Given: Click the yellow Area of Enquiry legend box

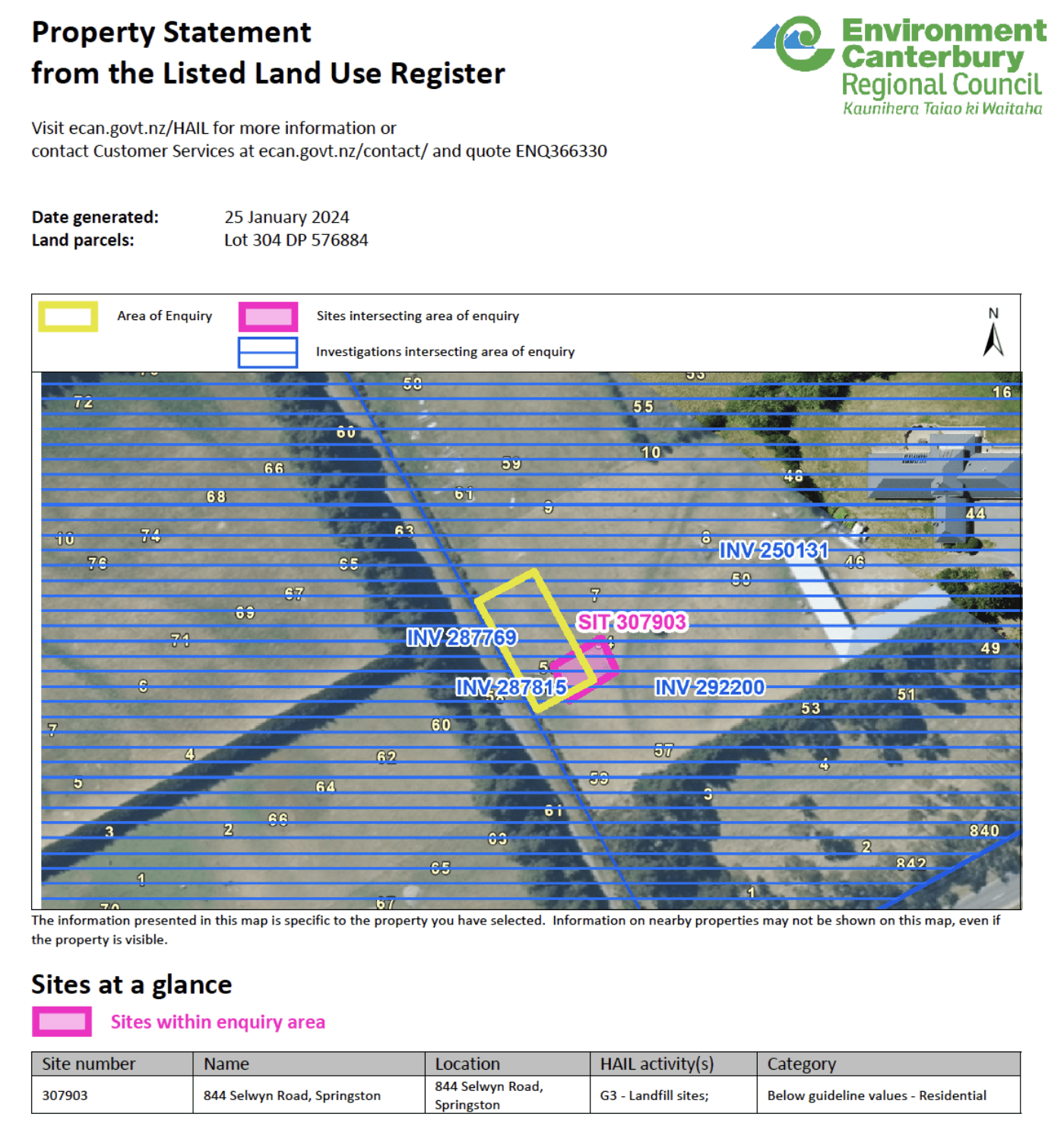Looking at the screenshot, I should [x=68, y=316].
